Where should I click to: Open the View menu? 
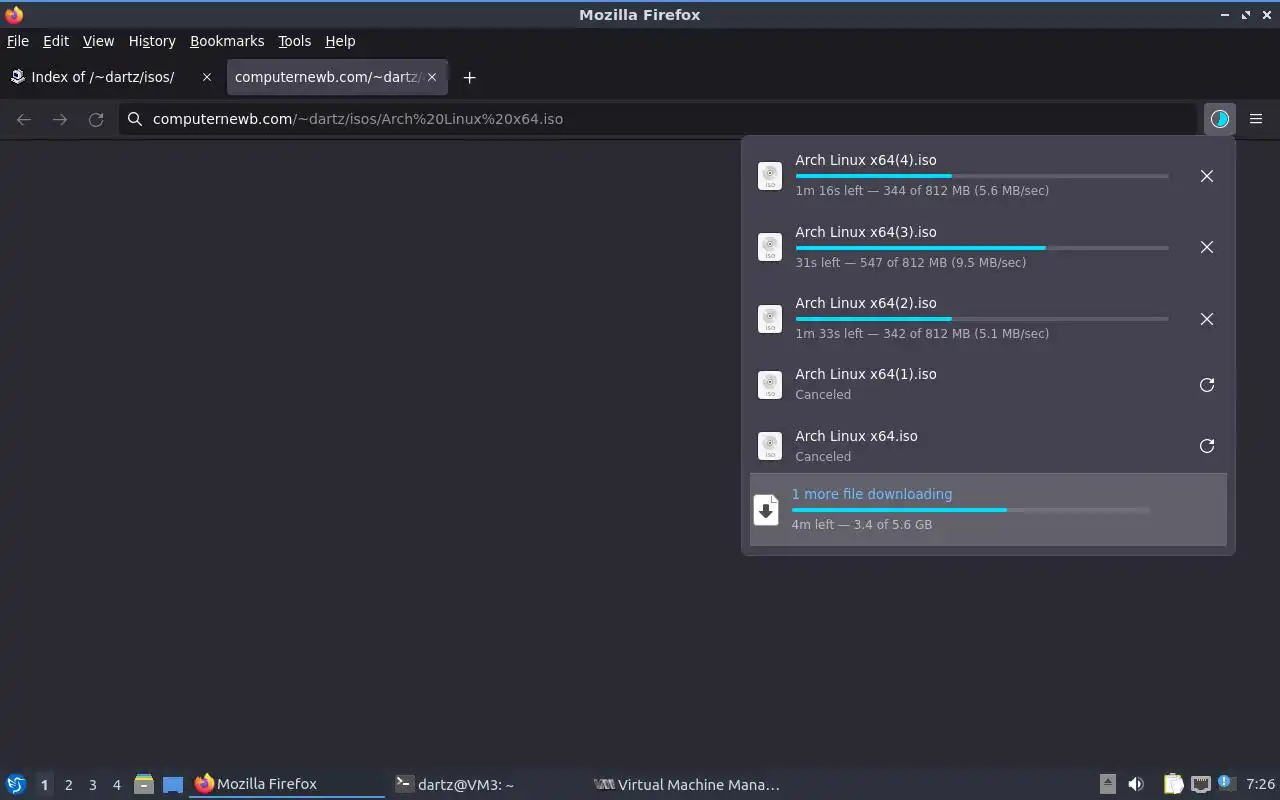click(x=98, y=41)
